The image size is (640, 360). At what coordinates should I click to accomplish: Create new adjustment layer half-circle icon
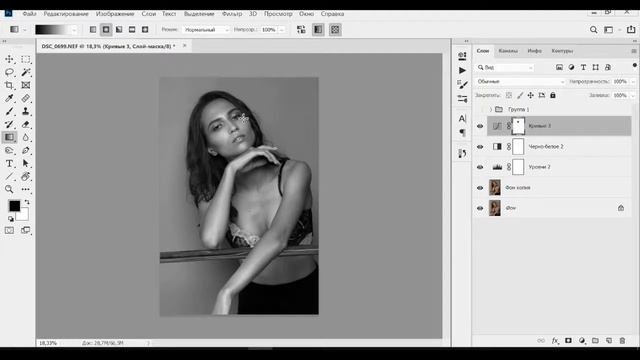(x=582, y=340)
